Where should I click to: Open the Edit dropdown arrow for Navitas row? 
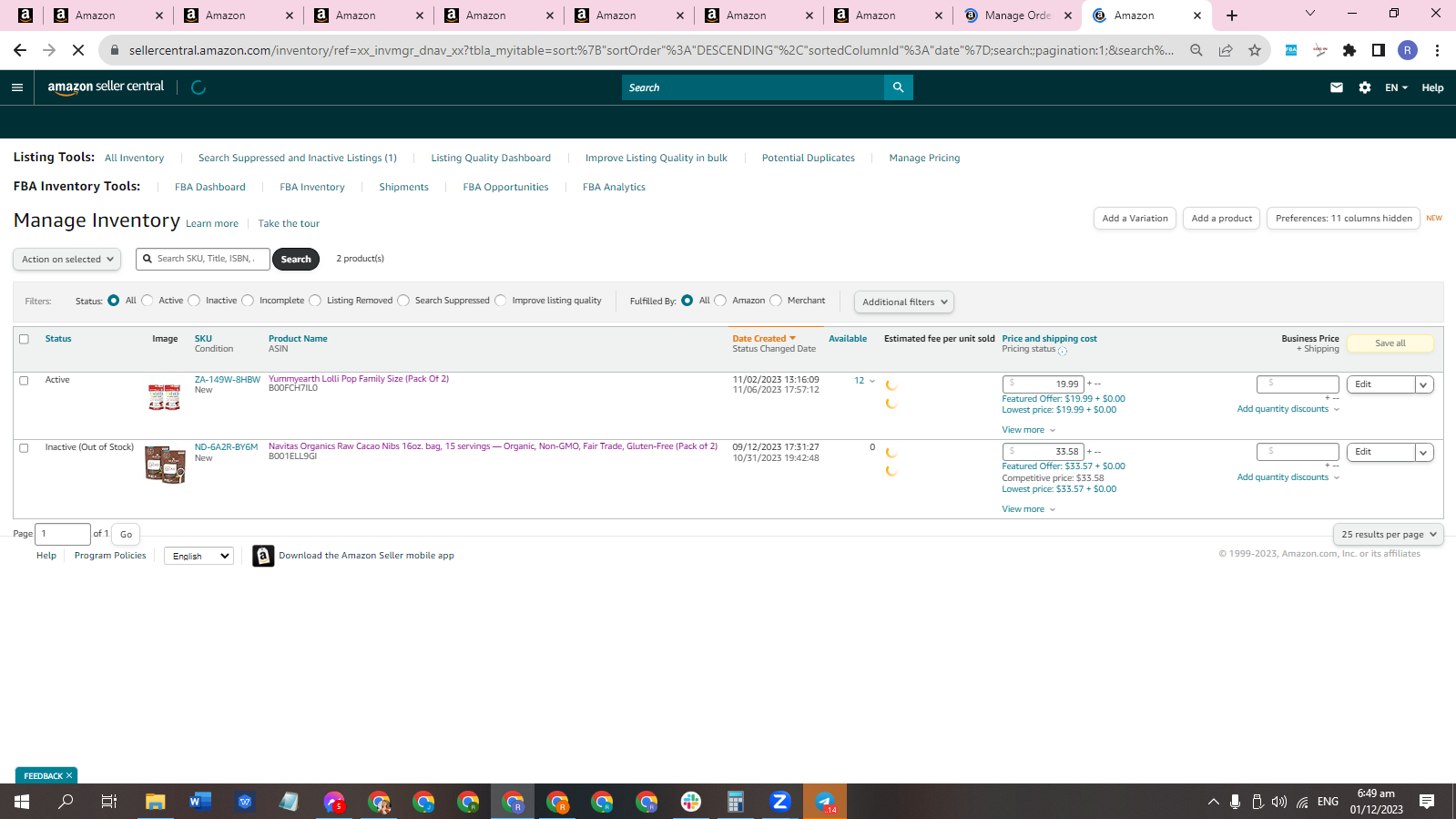1423,452
